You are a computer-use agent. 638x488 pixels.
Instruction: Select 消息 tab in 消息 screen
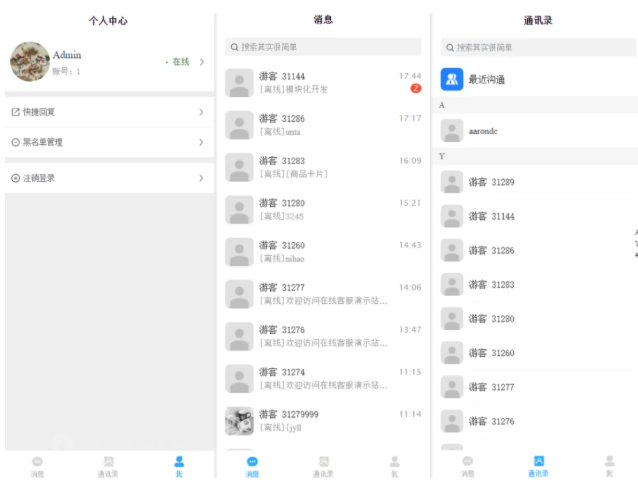click(252, 466)
